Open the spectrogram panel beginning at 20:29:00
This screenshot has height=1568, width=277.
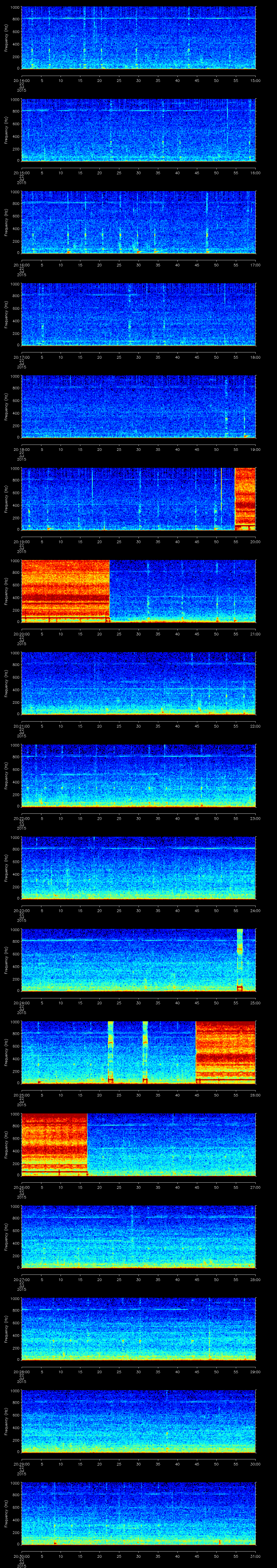click(x=138, y=1421)
